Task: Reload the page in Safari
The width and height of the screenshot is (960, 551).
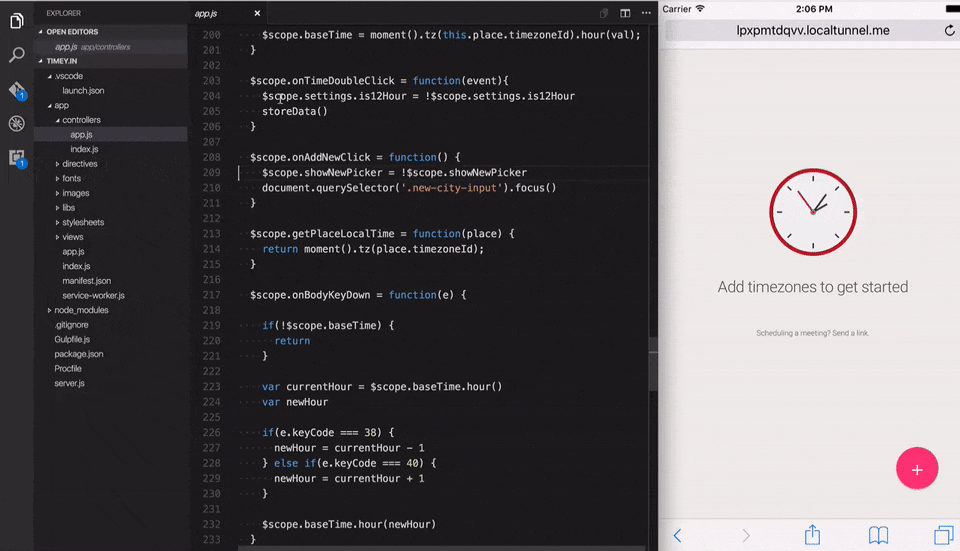Action: point(949,31)
